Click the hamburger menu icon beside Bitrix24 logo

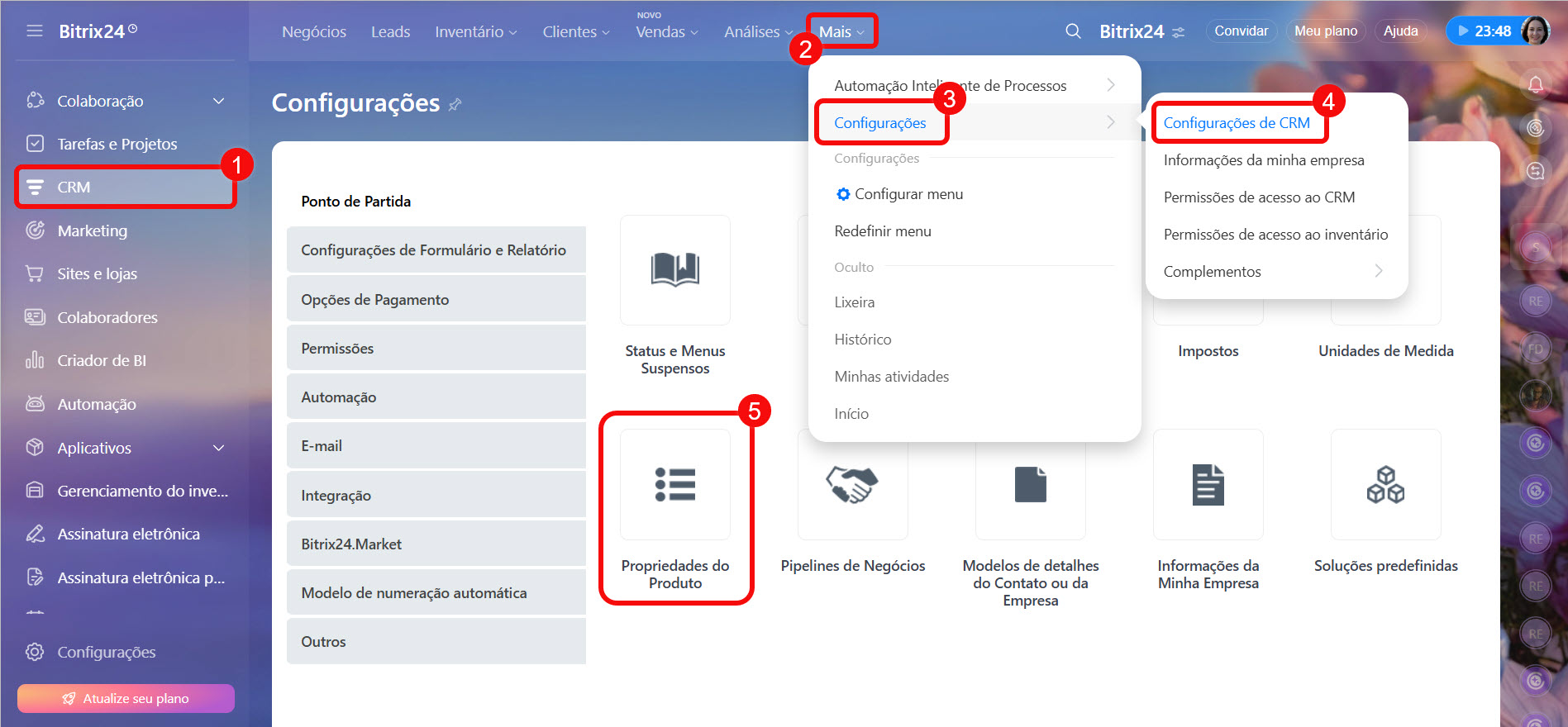coord(35,31)
